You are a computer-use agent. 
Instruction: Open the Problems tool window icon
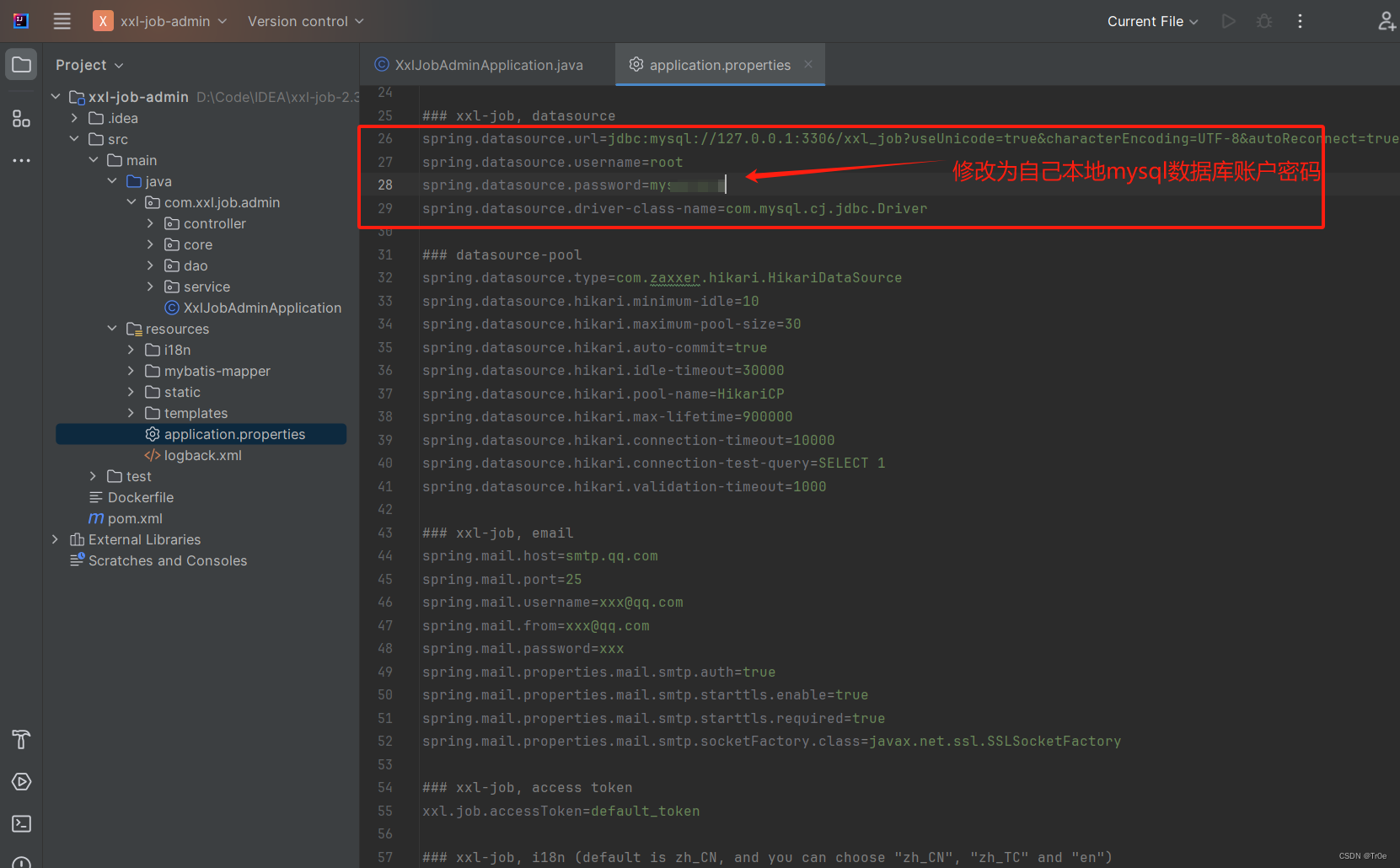click(x=21, y=862)
